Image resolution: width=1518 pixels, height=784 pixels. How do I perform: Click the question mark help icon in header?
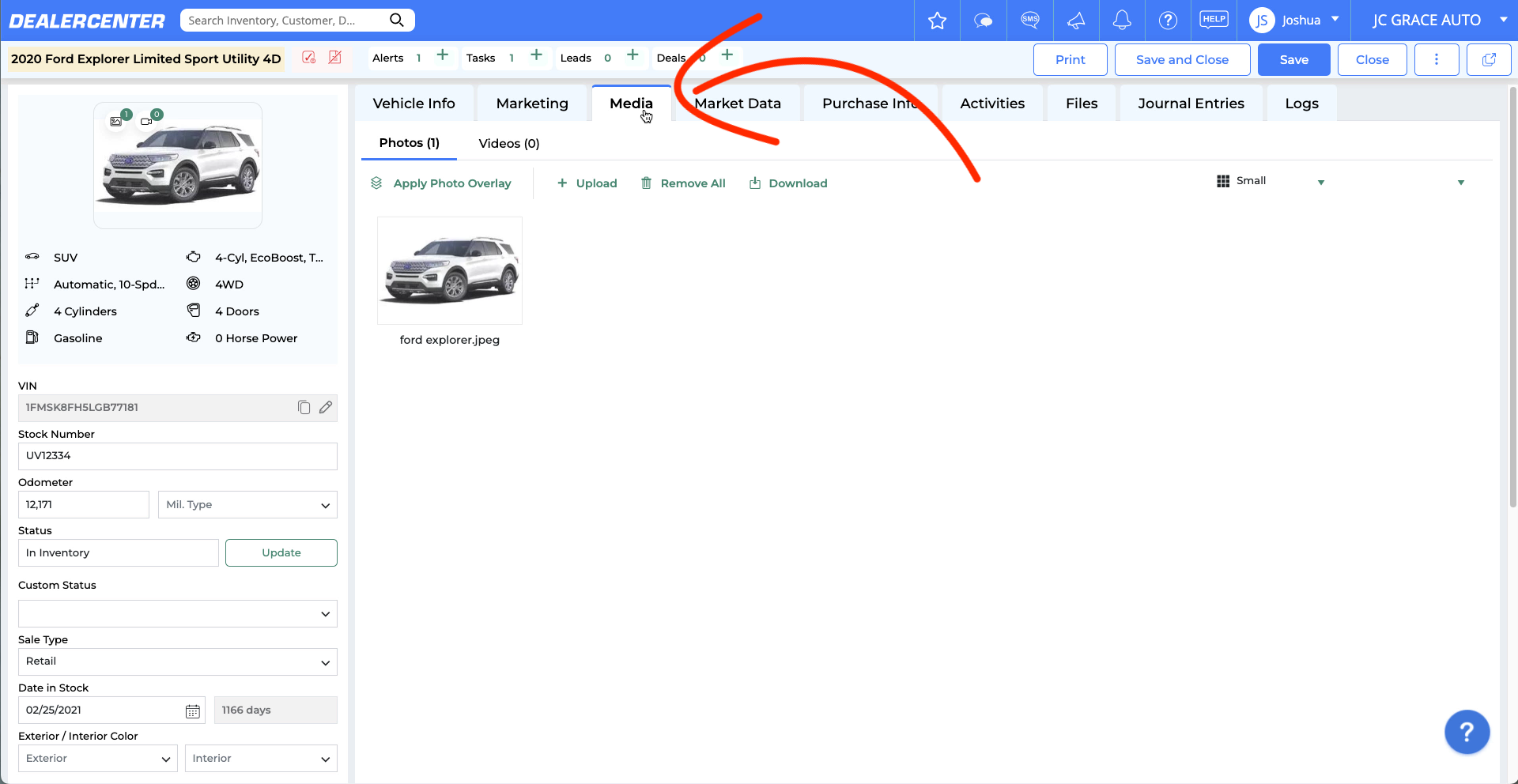coord(1168,21)
